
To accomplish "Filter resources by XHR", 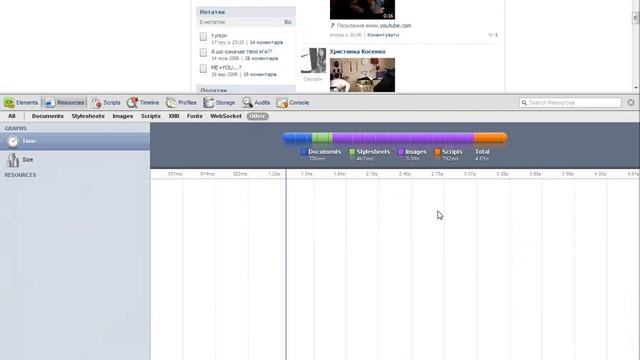I will 174,116.
